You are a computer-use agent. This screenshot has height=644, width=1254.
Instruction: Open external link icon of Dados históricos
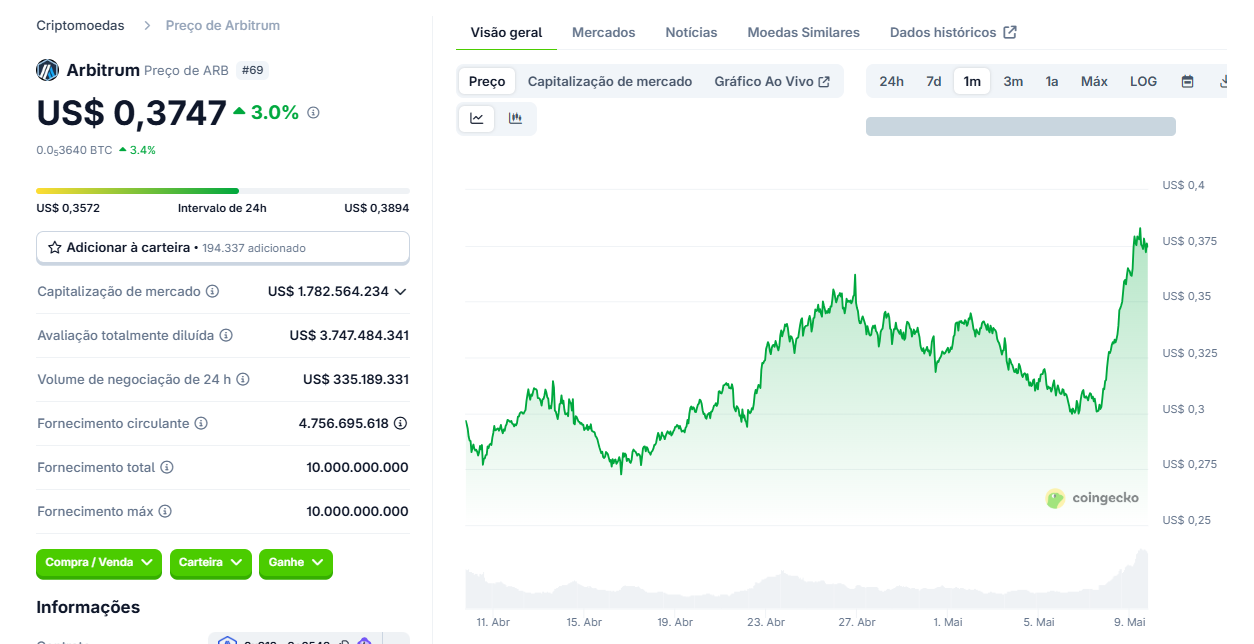click(x=1010, y=32)
